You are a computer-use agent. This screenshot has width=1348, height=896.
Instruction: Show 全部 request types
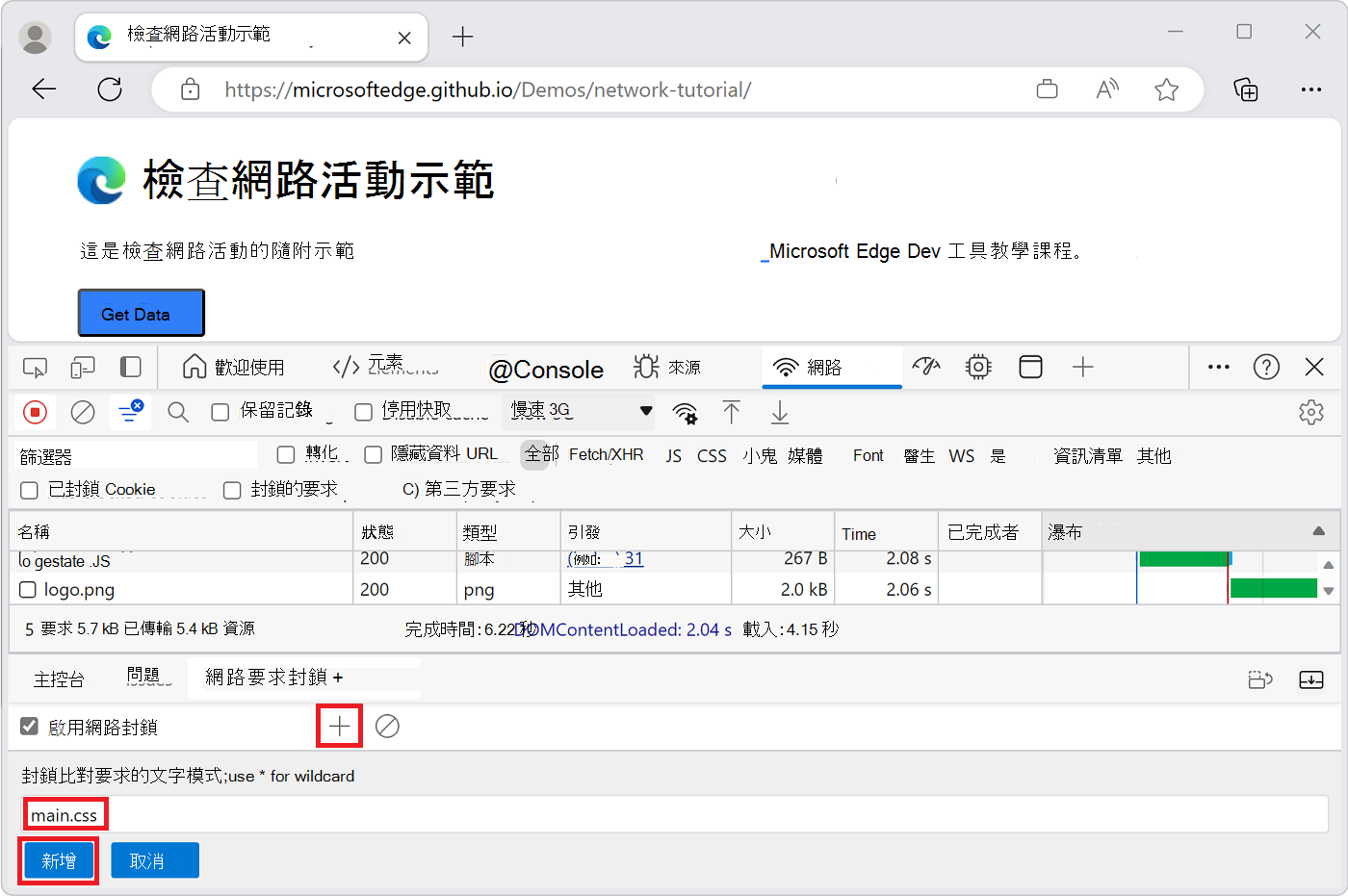click(541, 454)
